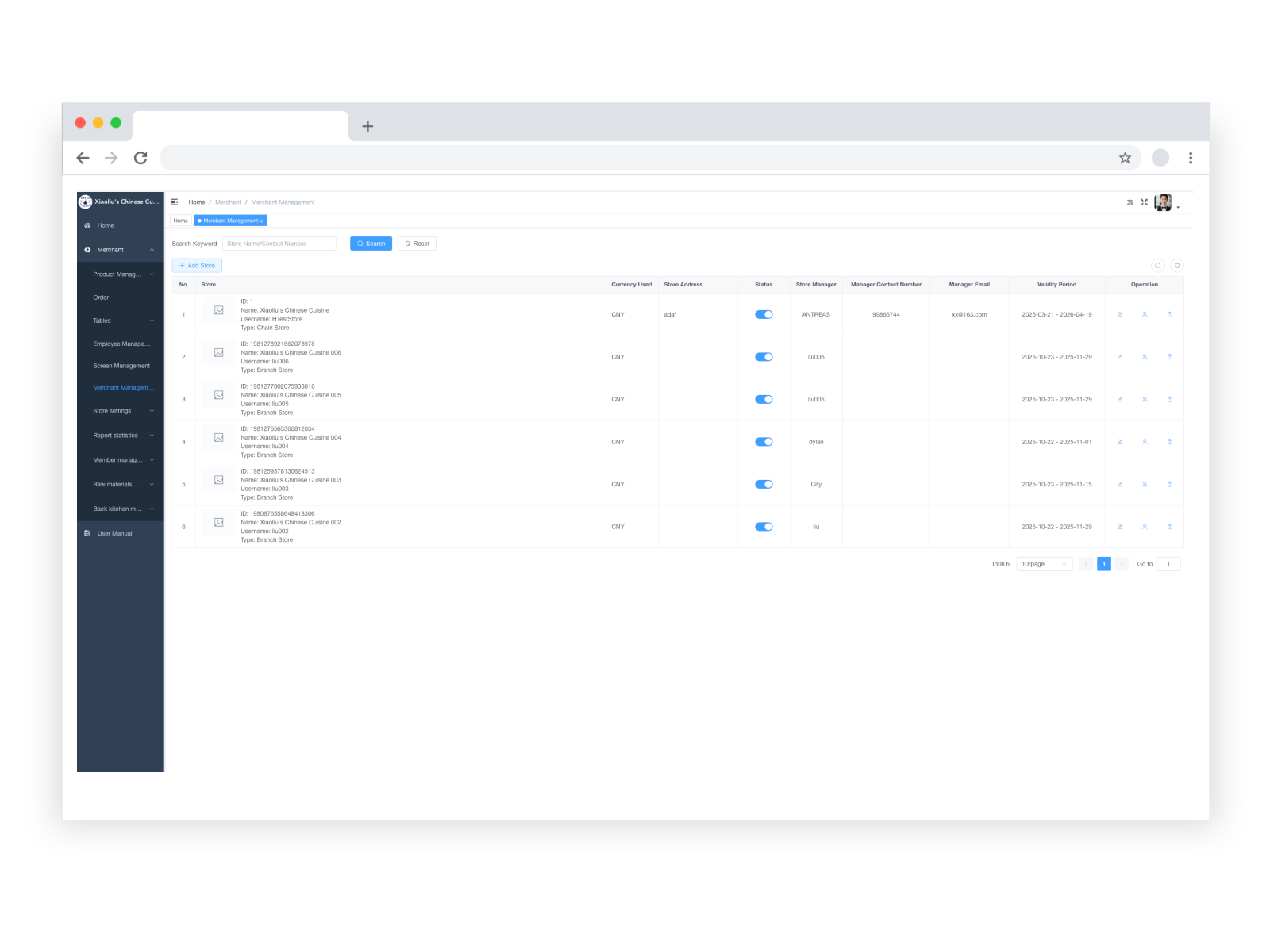The height and width of the screenshot is (952, 1270).
Task: Click the Add Store button
Action: 197,265
